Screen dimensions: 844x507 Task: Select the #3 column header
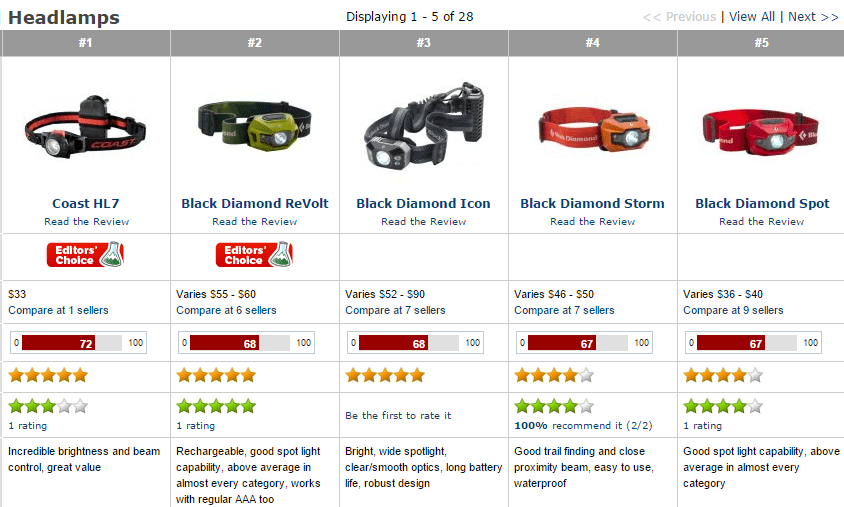click(x=424, y=43)
